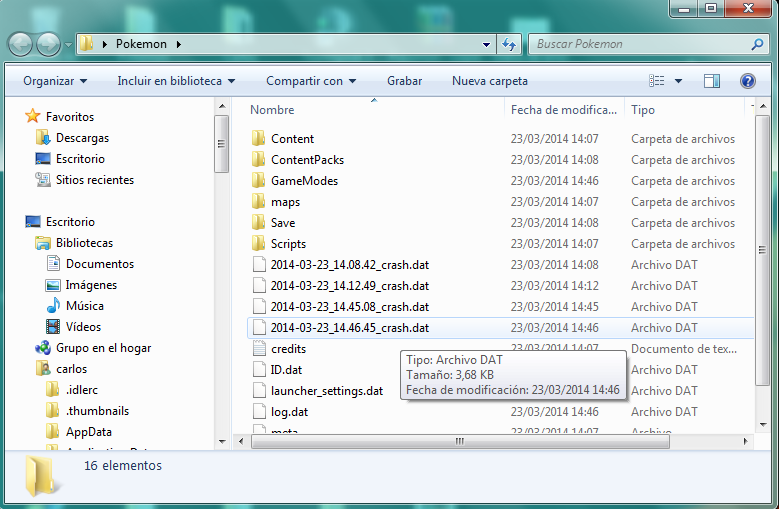The image size is (779, 509).
Task: Select Pokemon in the address bar path
Action: click(x=141, y=44)
